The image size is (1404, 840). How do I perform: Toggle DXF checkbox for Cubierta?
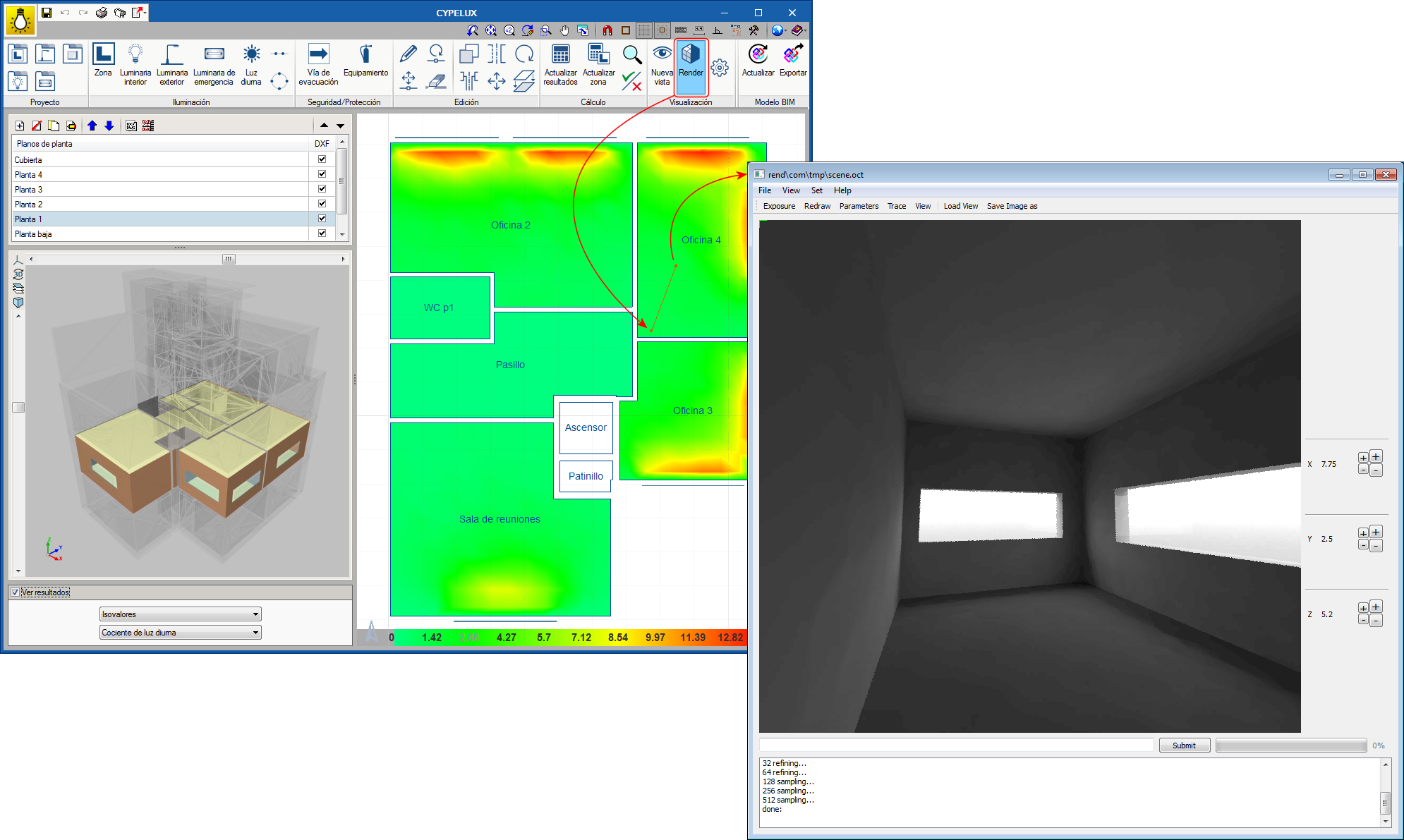tap(322, 159)
